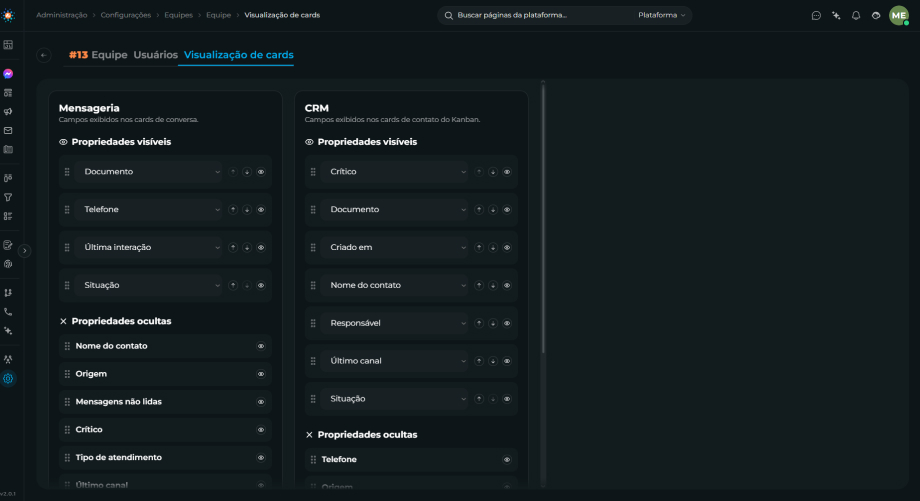
Task: Open the mail envelope icon in the sidebar
Action: tap(8, 130)
